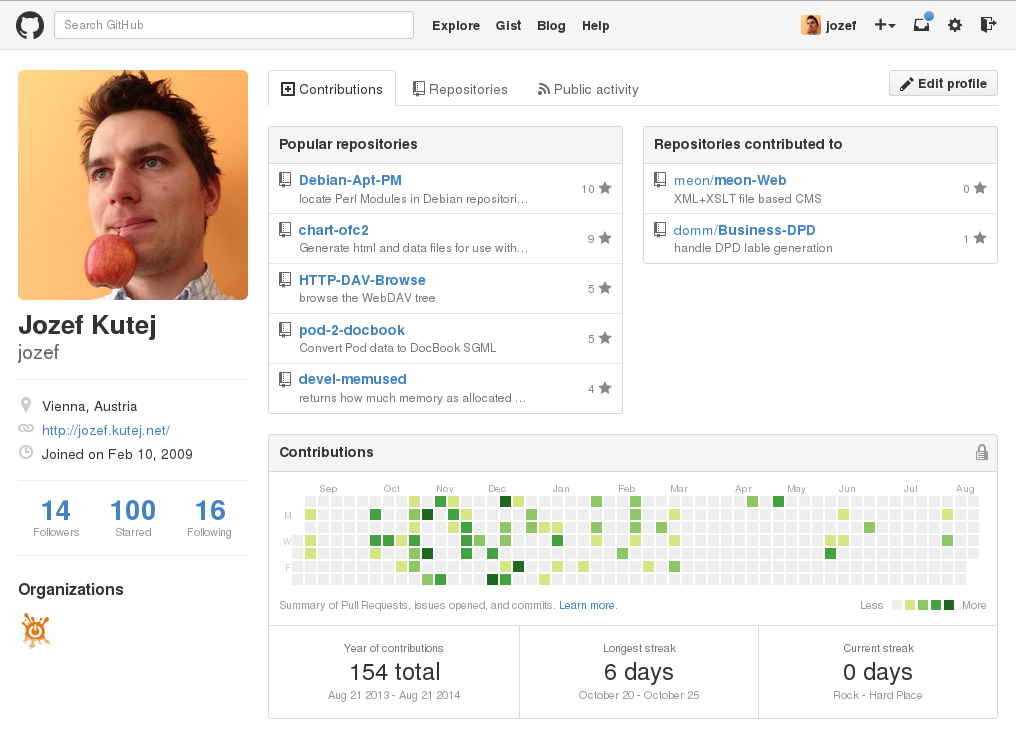Click the repo icon beside Business-DPD

point(660,229)
